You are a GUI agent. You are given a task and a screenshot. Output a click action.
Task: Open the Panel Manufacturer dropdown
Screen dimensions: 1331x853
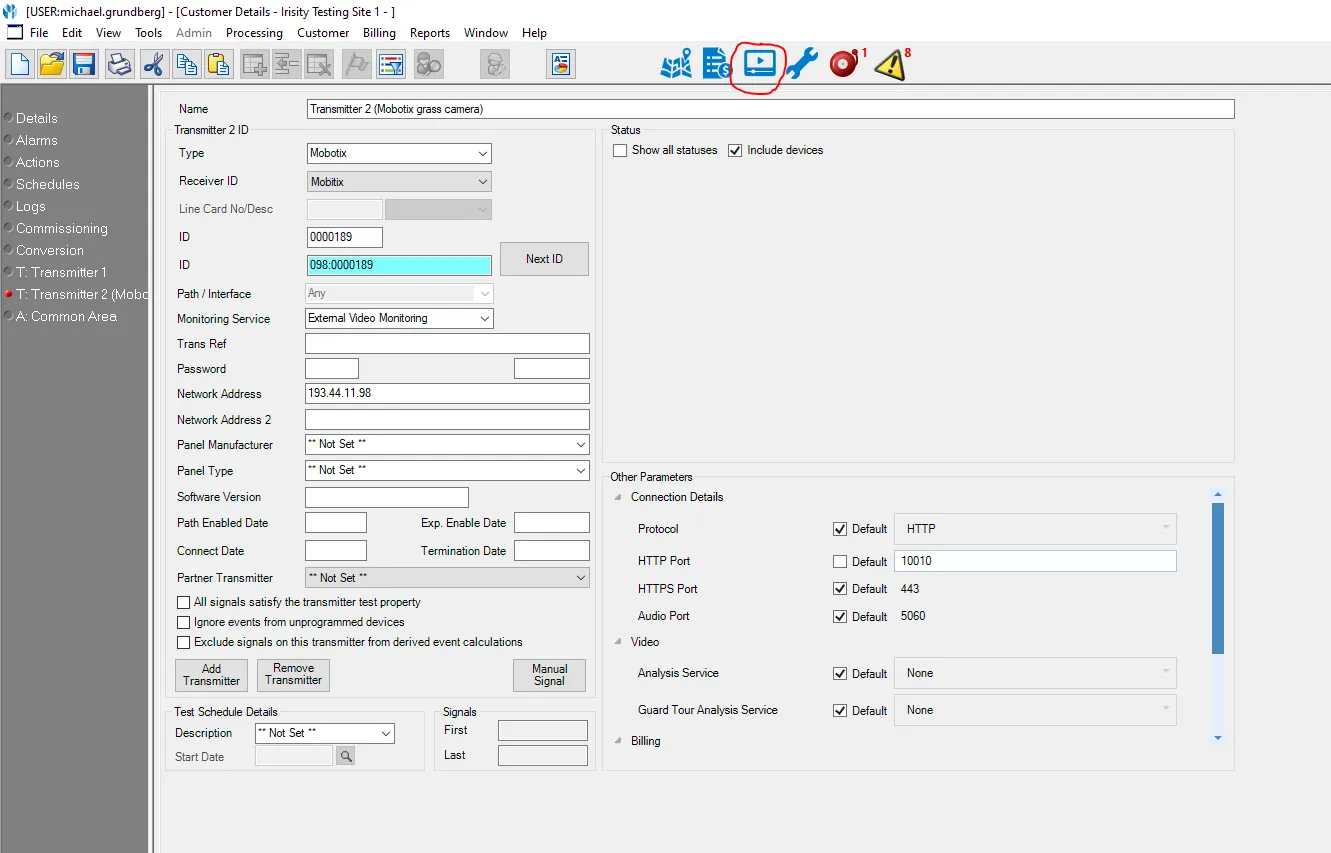[447, 444]
